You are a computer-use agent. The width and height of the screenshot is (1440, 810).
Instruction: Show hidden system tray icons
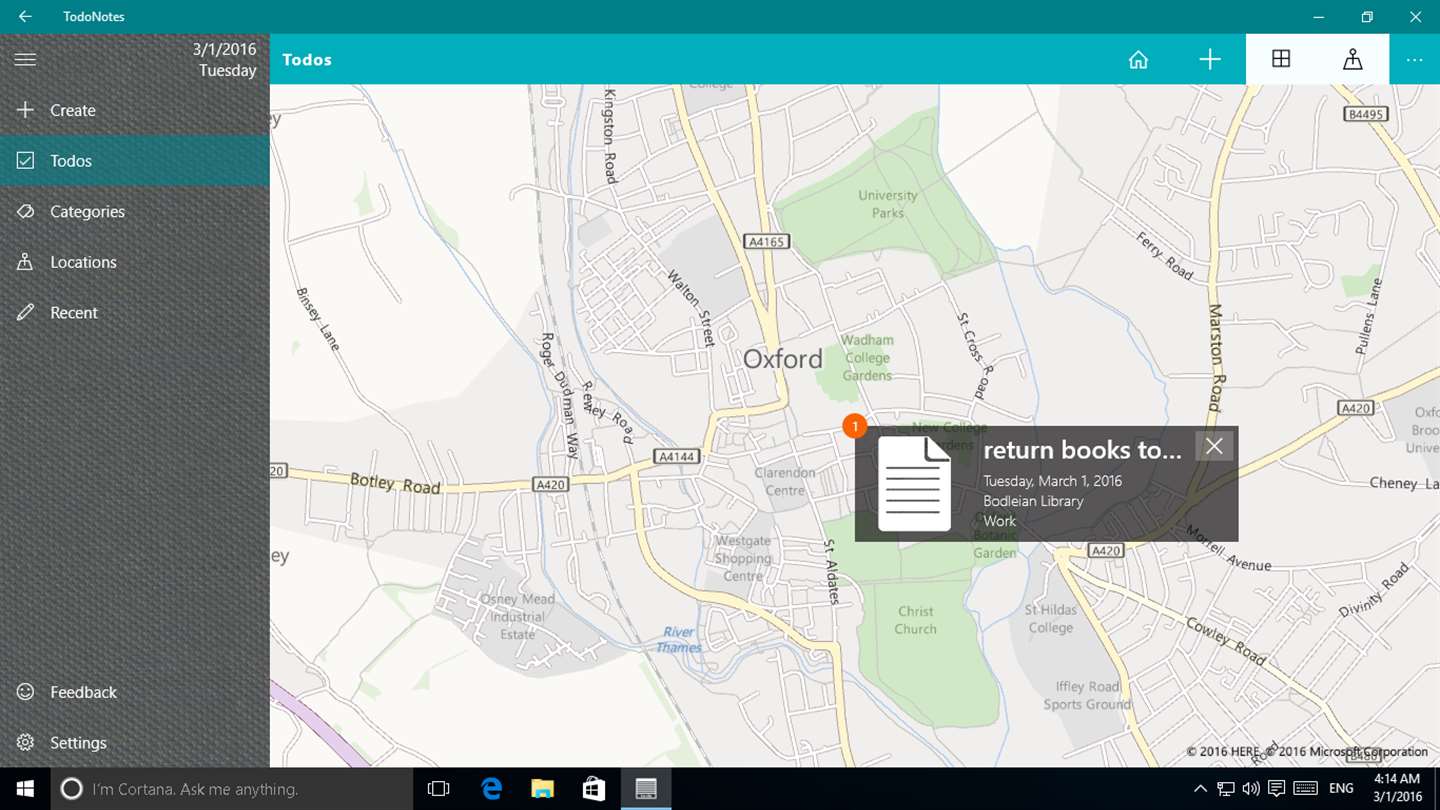point(1200,789)
